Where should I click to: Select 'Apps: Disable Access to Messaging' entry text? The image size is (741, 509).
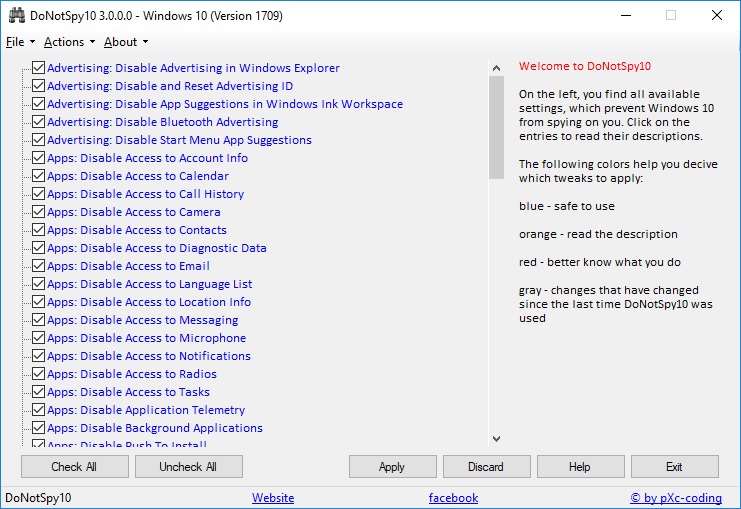click(142, 320)
